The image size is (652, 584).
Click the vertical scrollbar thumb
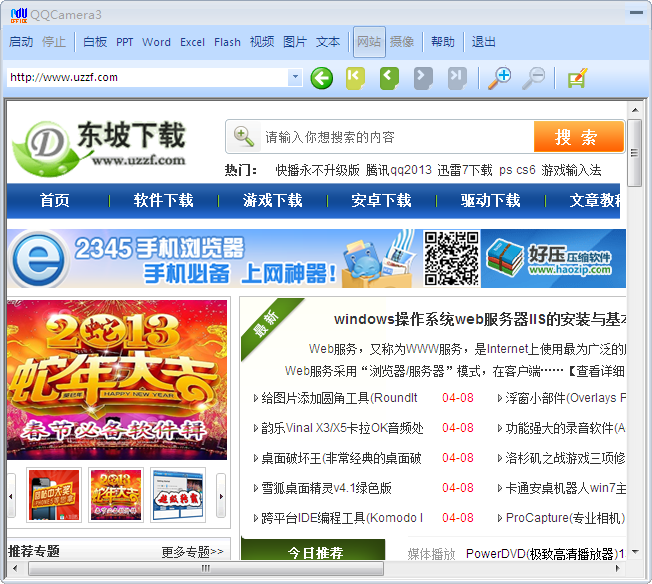tap(634, 153)
